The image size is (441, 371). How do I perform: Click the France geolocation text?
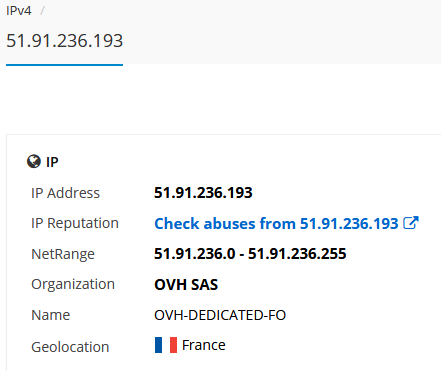[x=204, y=345]
